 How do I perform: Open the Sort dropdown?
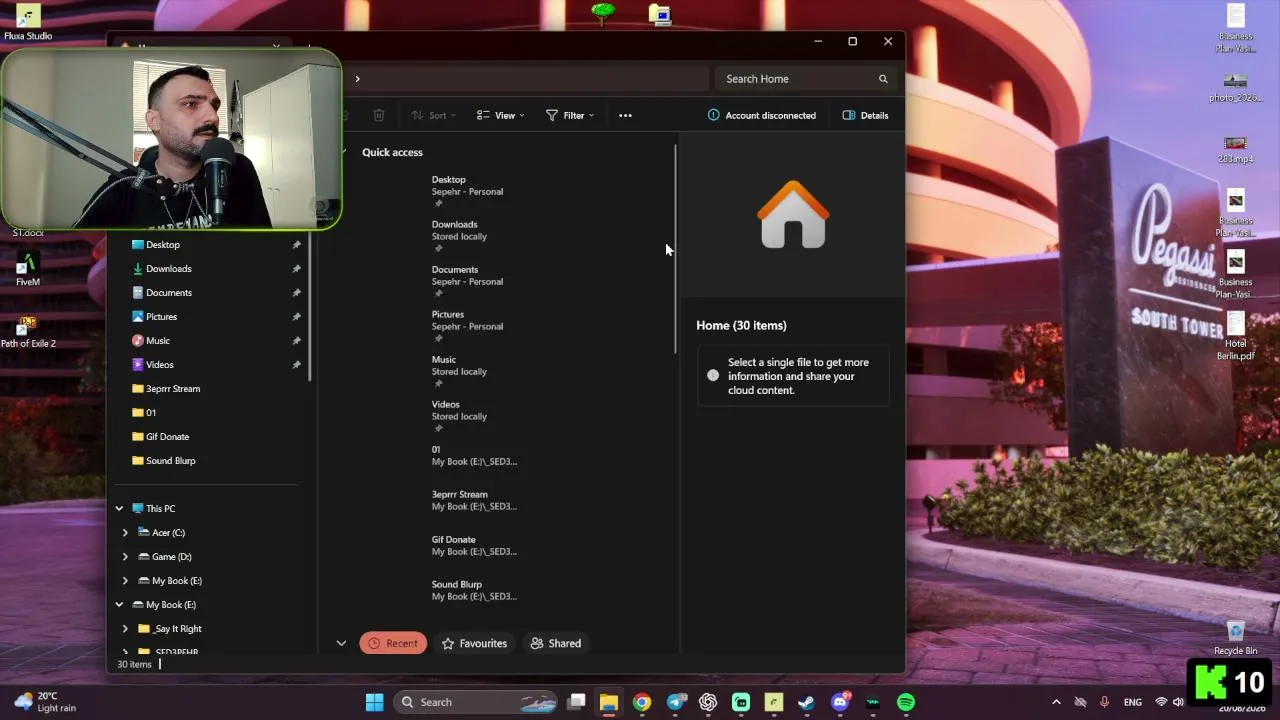(433, 115)
